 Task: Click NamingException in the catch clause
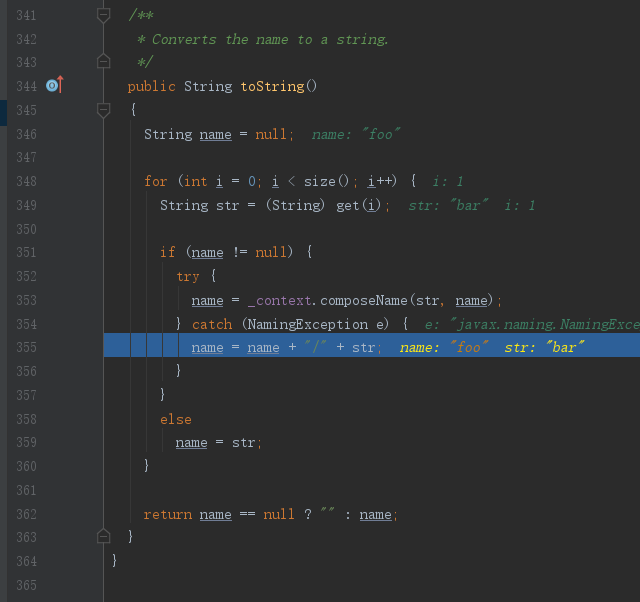click(x=306, y=324)
